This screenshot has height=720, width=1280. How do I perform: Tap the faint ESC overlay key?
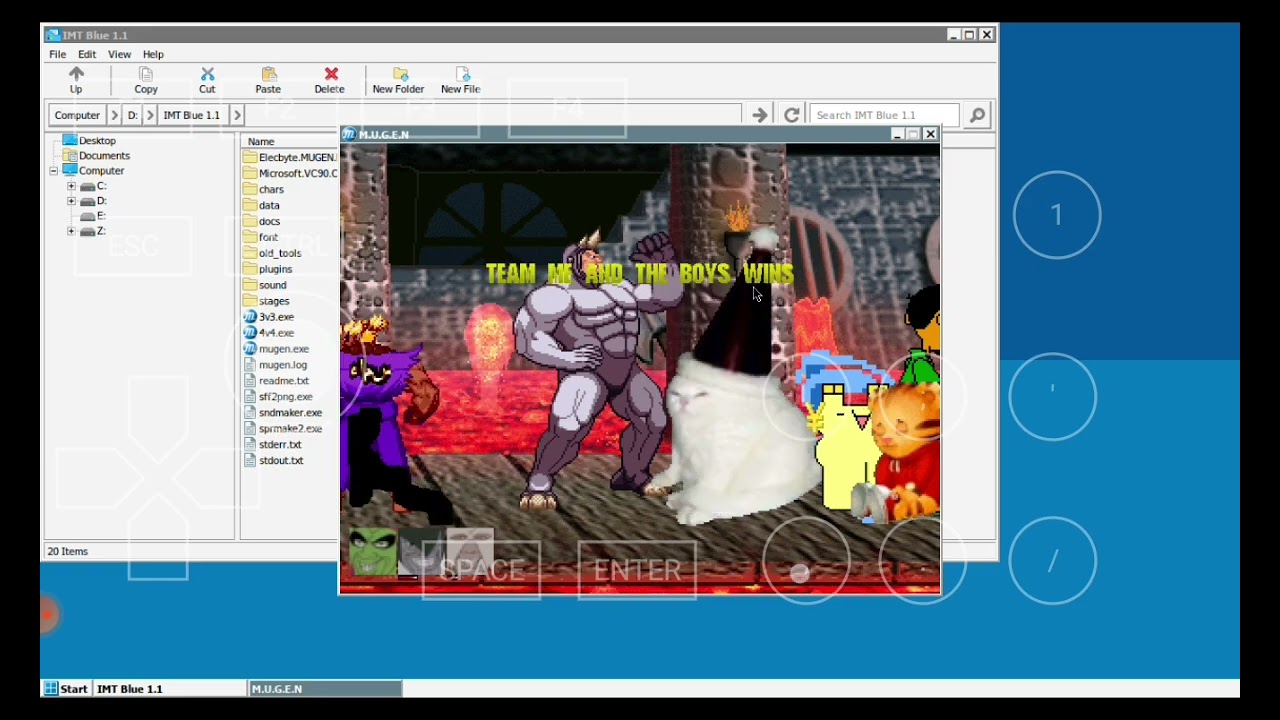pyautogui.click(x=133, y=245)
